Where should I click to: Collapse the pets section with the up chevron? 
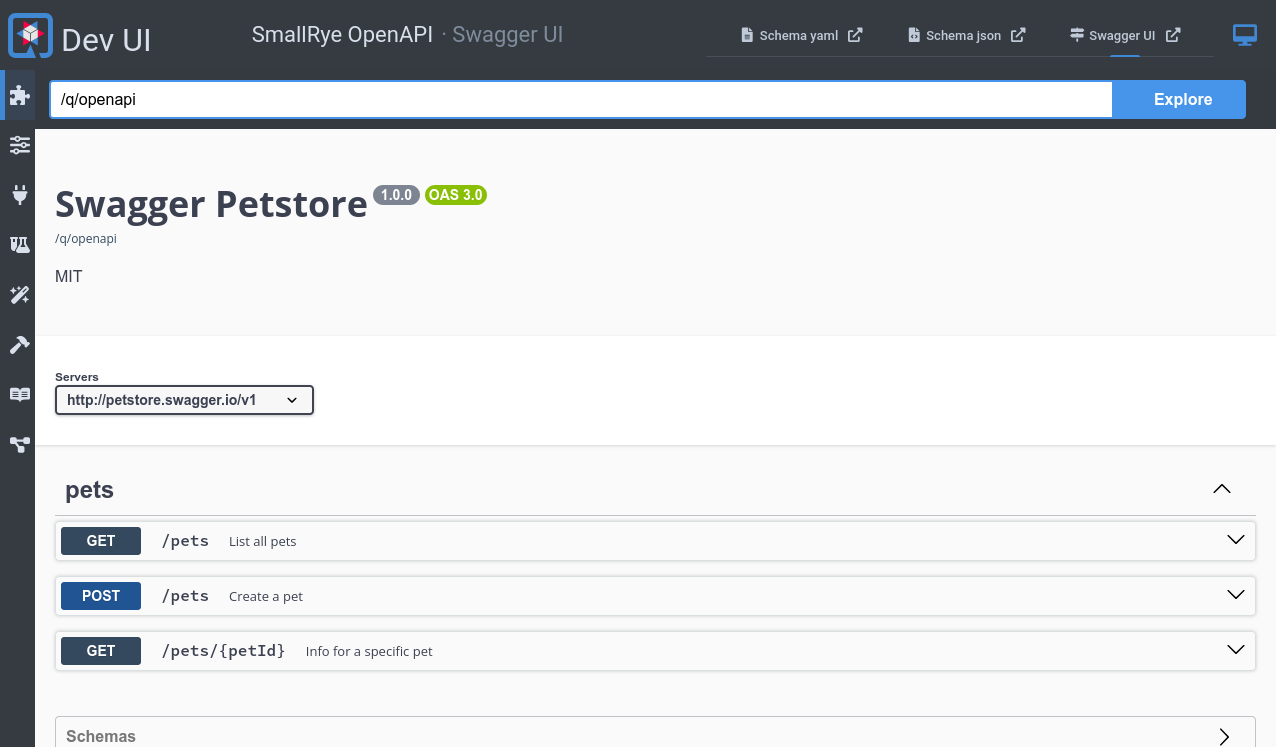[x=1221, y=489]
